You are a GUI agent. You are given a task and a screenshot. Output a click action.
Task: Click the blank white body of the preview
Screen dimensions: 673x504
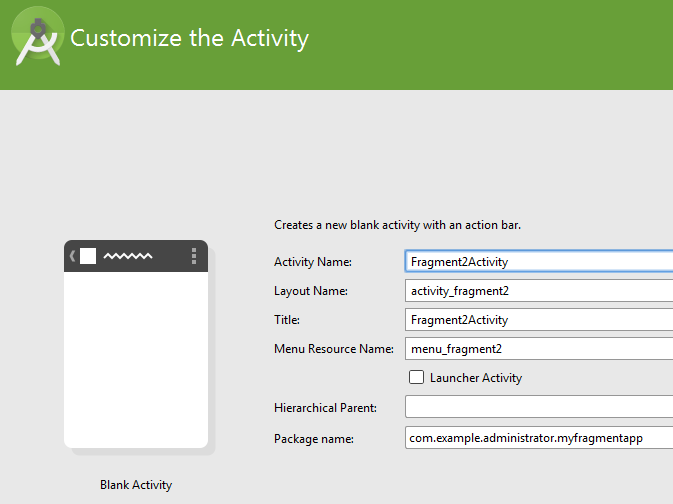(x=136, y=355)
